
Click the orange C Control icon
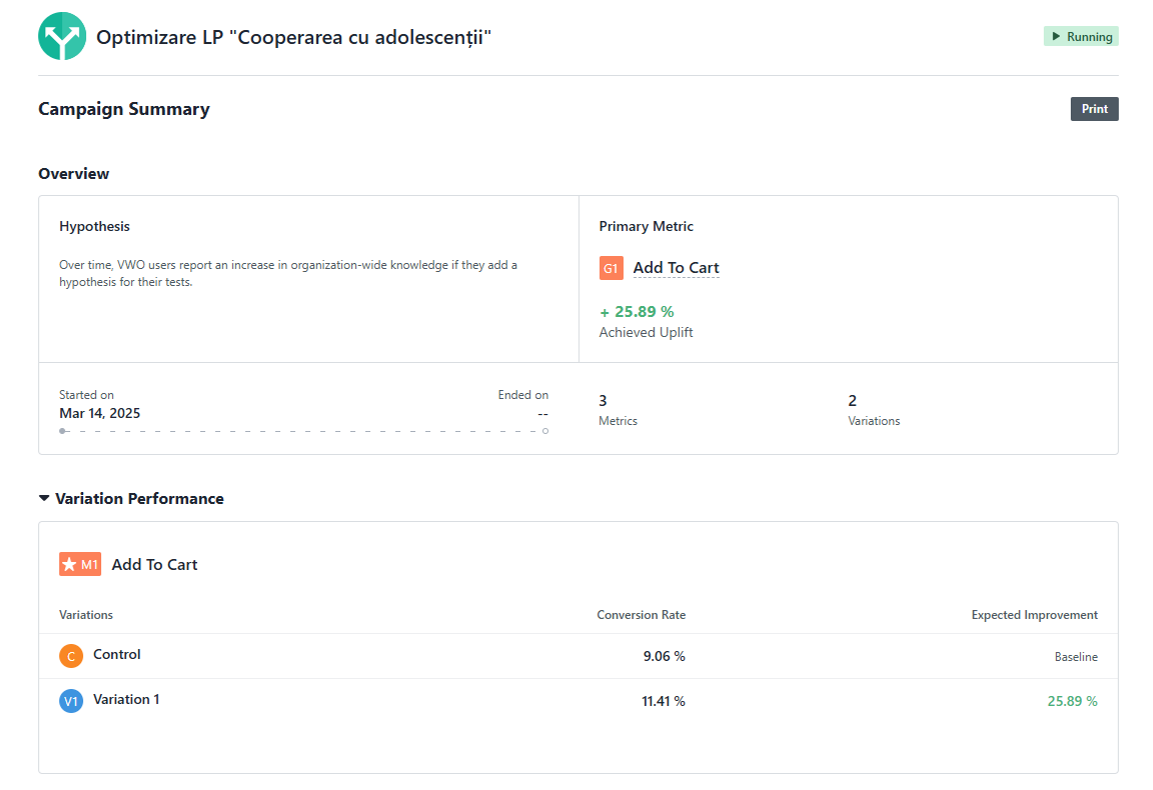(x=70, y=656)
